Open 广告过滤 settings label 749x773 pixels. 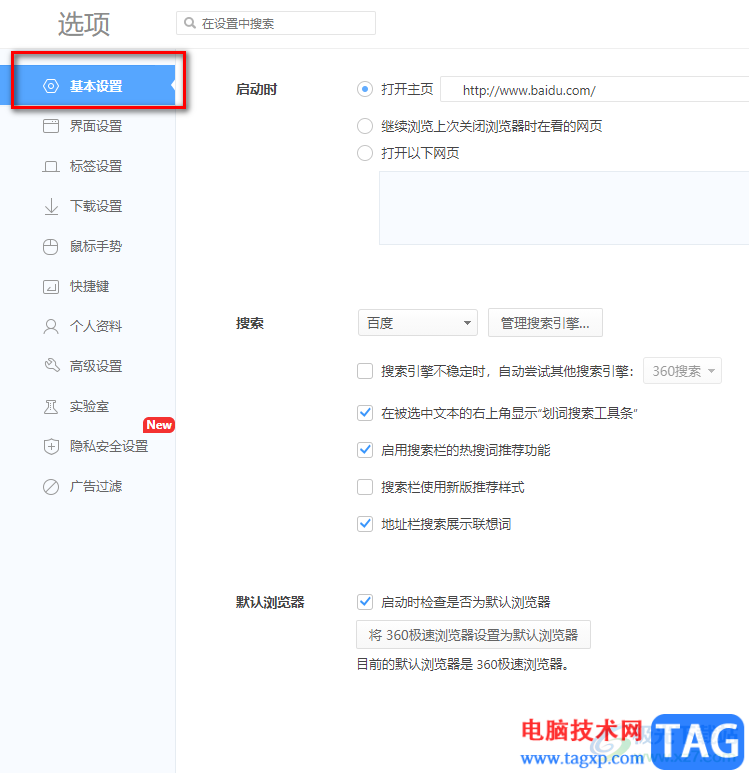tap(96, 487)
